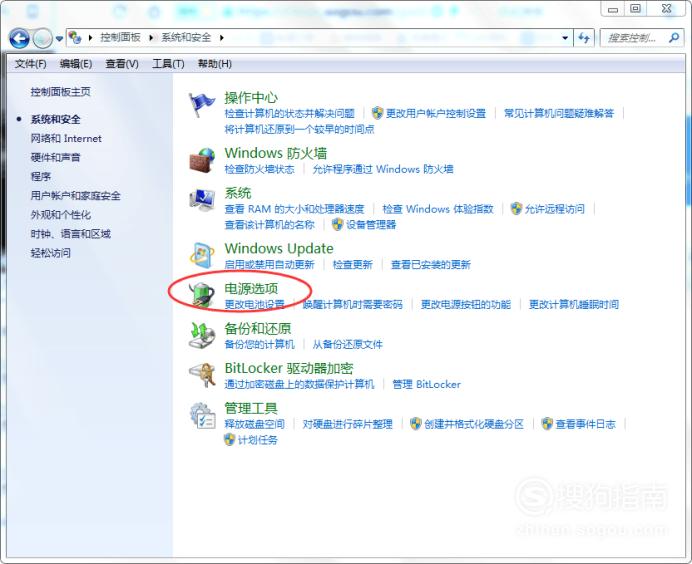692x564 pixels.
Task: Expand the address bar history dropdown arrow
Action: click(x=565, y=38)
